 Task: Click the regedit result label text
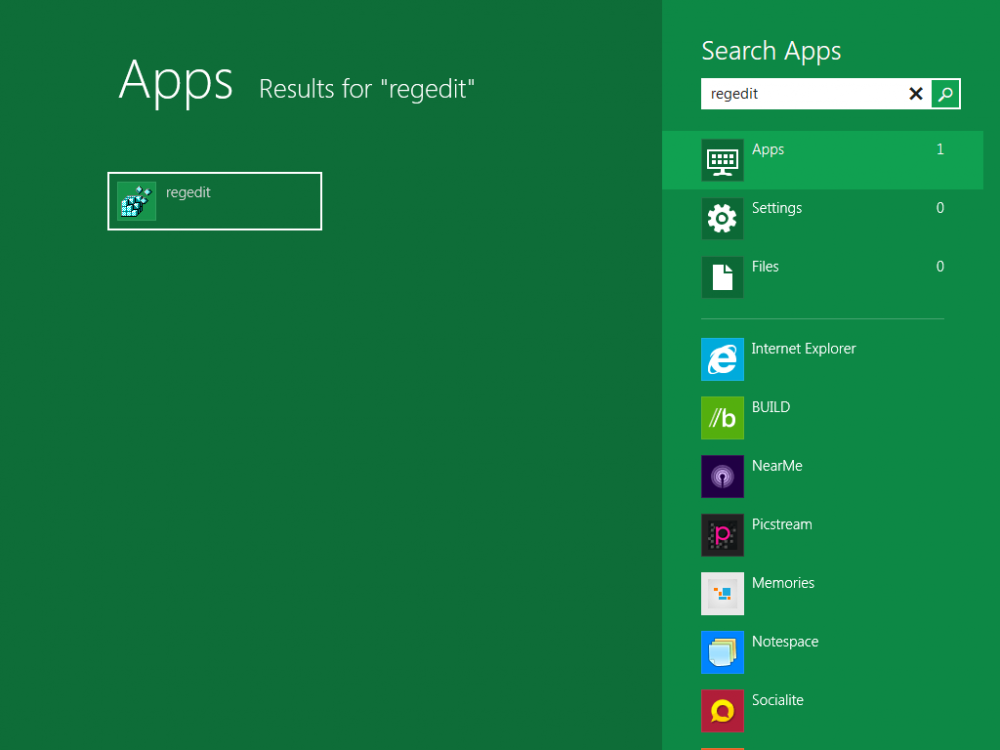click(188, 193)
